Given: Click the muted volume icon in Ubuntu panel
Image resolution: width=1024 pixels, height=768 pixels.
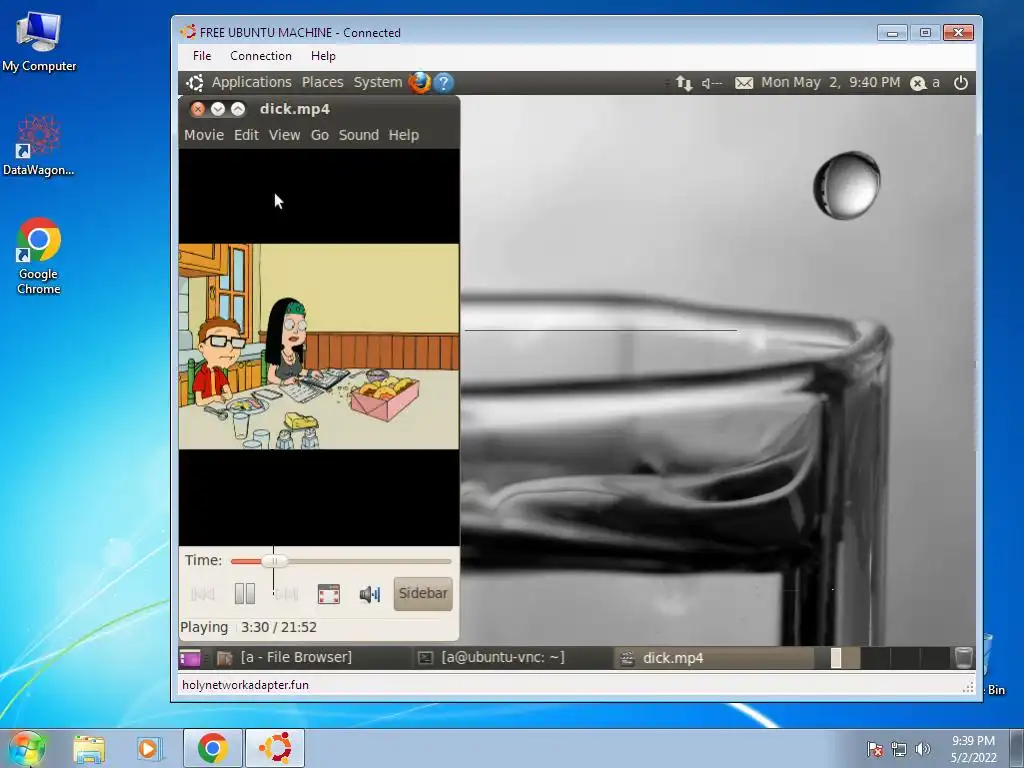Looking at the screenshot, I should click(712, 83).
